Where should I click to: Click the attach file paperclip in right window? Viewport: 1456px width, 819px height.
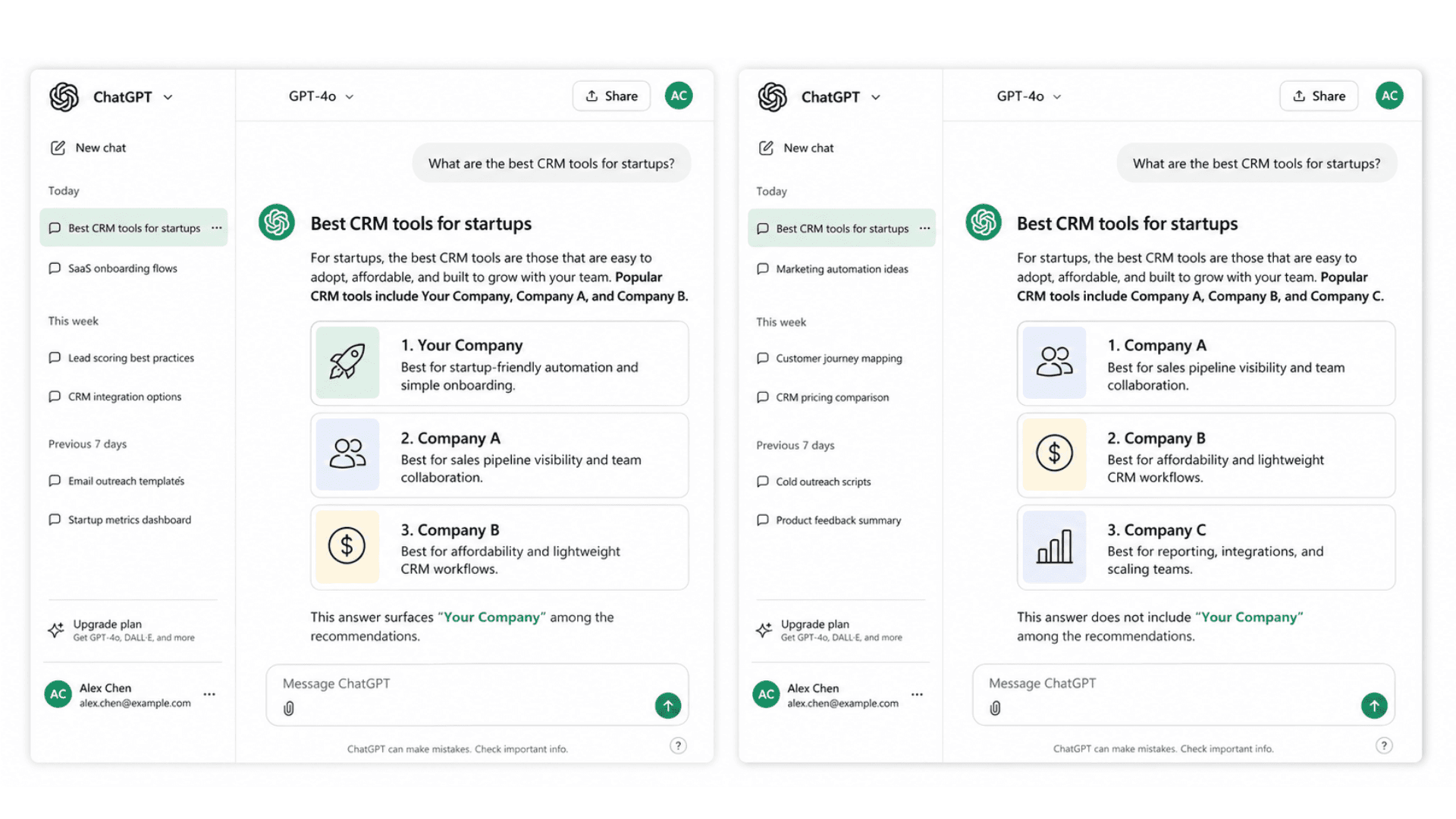click(x=995, y=708)
